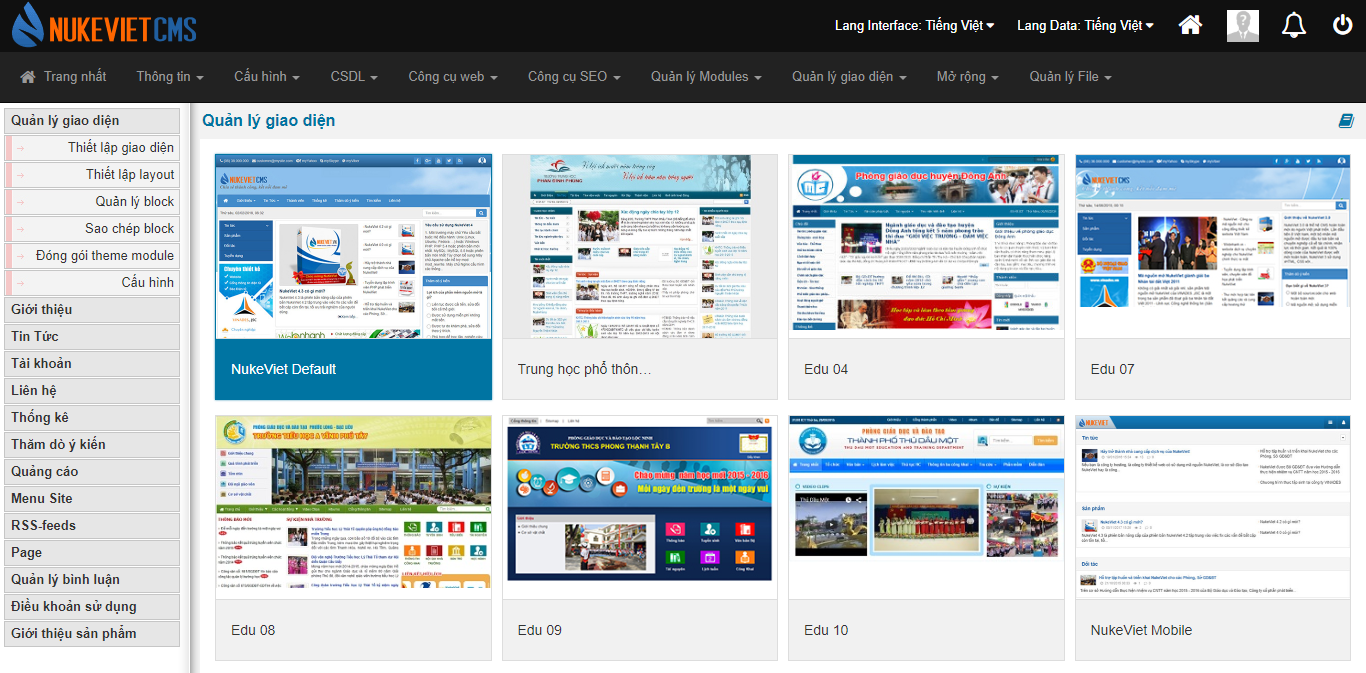
Task: Open Quản lý block in sidebar
Action: 92,202
